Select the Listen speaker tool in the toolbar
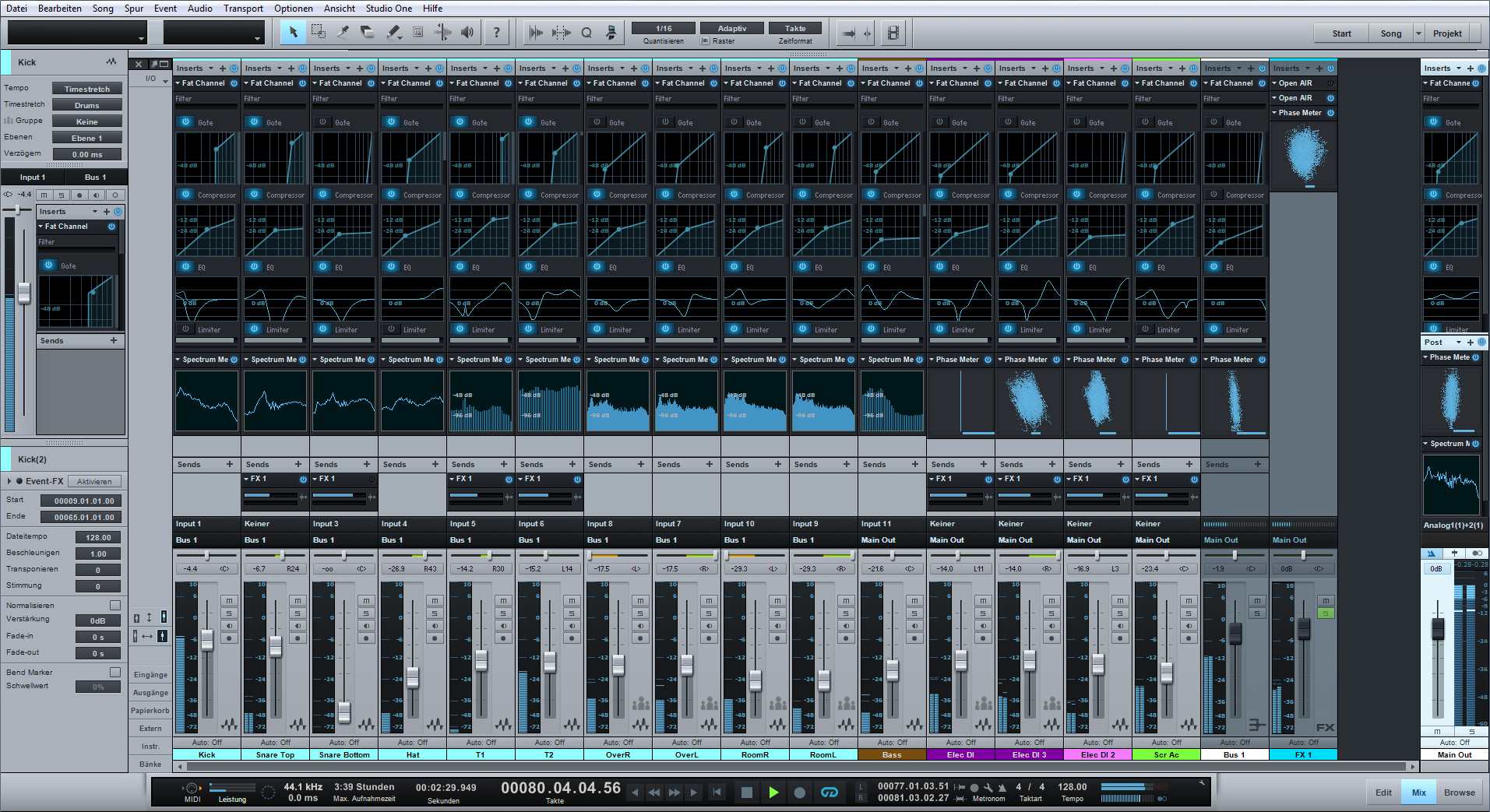This screenshot has height=812, width=1490. pyautogui.click(x=467, y=33)
